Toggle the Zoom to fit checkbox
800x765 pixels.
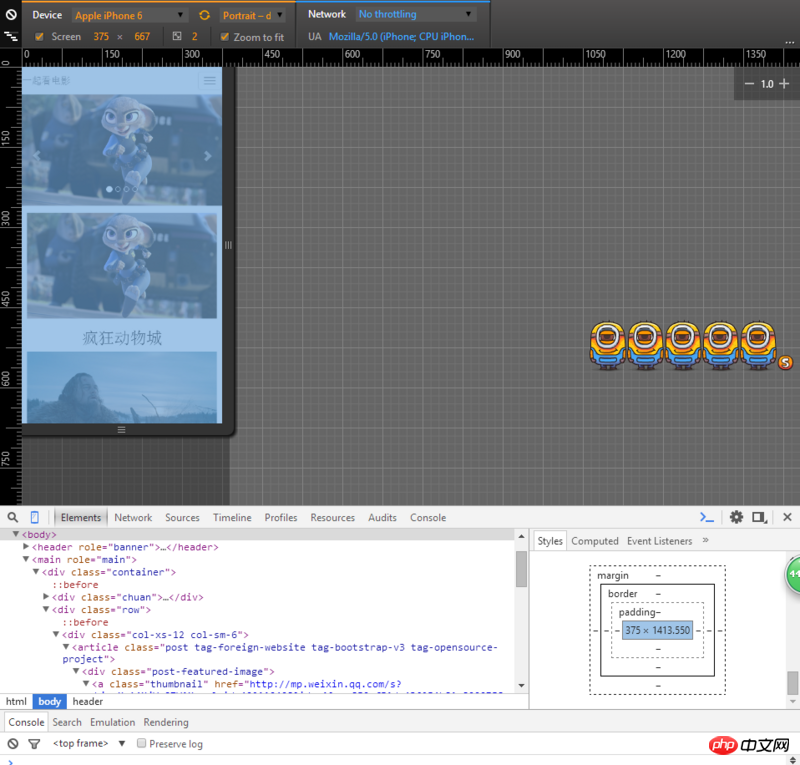click(225, 37)
